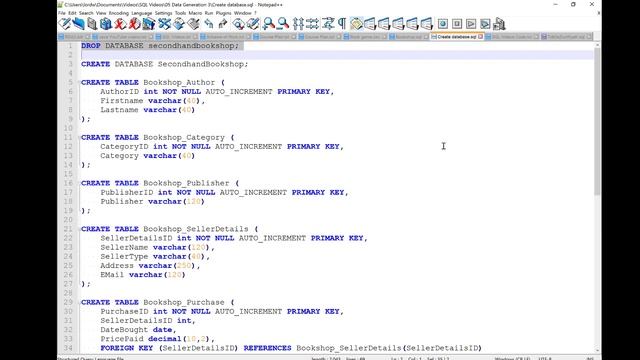640x360 pixels.
Task: Open the View menu
Action: click(101, 13)
